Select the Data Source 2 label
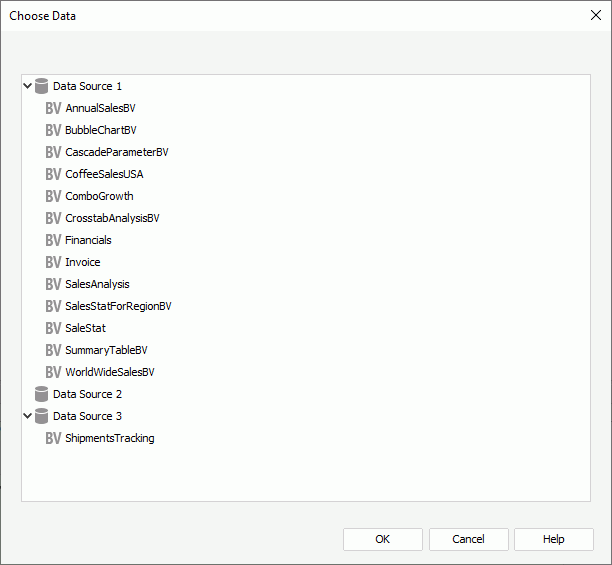The width and height of the screenshot is (612, 565). pyautogui.click(x=87, y=394)
